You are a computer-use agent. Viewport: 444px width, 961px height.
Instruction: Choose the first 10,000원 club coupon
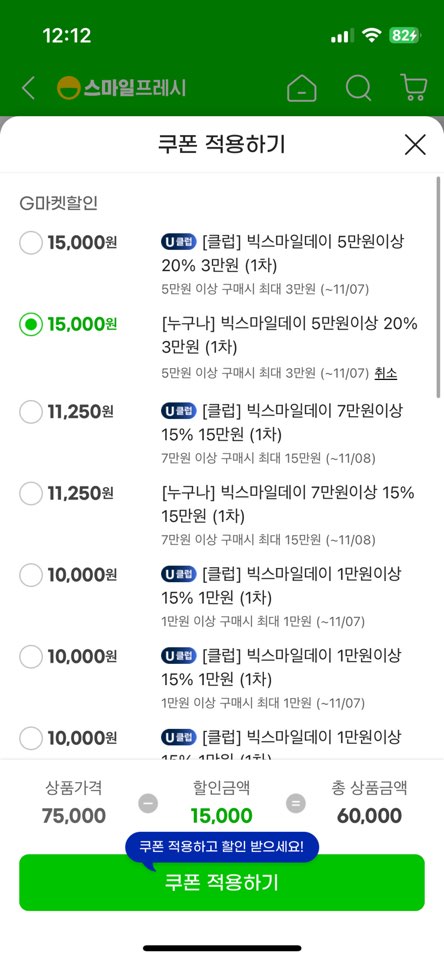pos(31,575)
